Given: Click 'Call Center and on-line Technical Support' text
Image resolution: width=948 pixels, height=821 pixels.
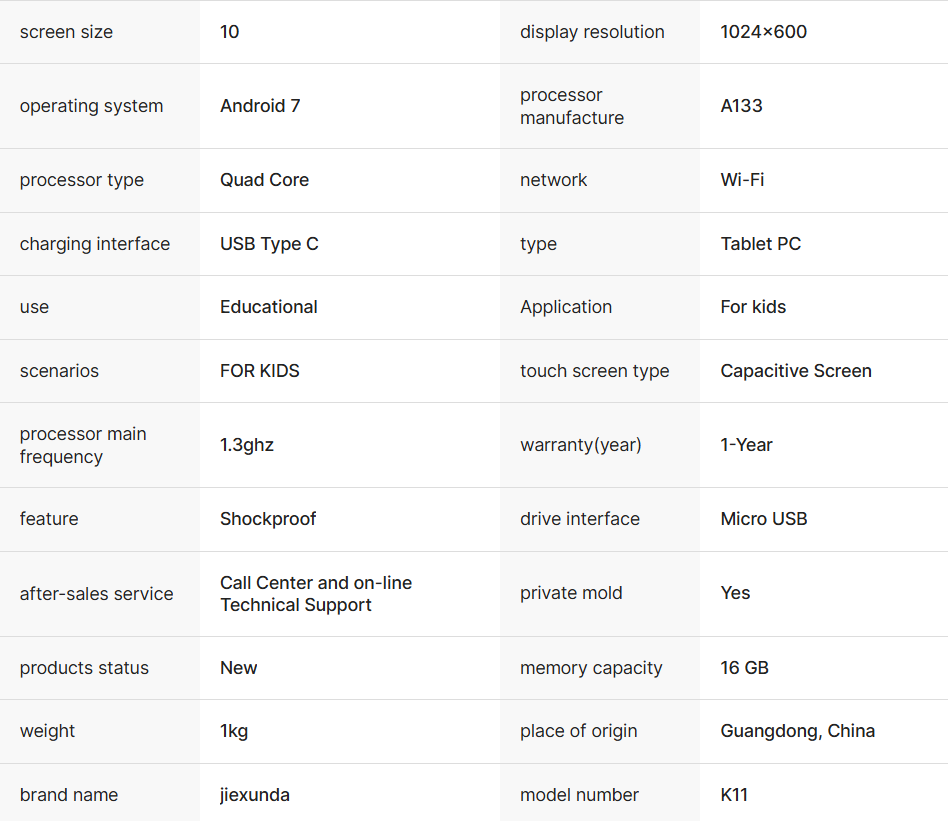Looking at the screenshot, I should 315,594.
